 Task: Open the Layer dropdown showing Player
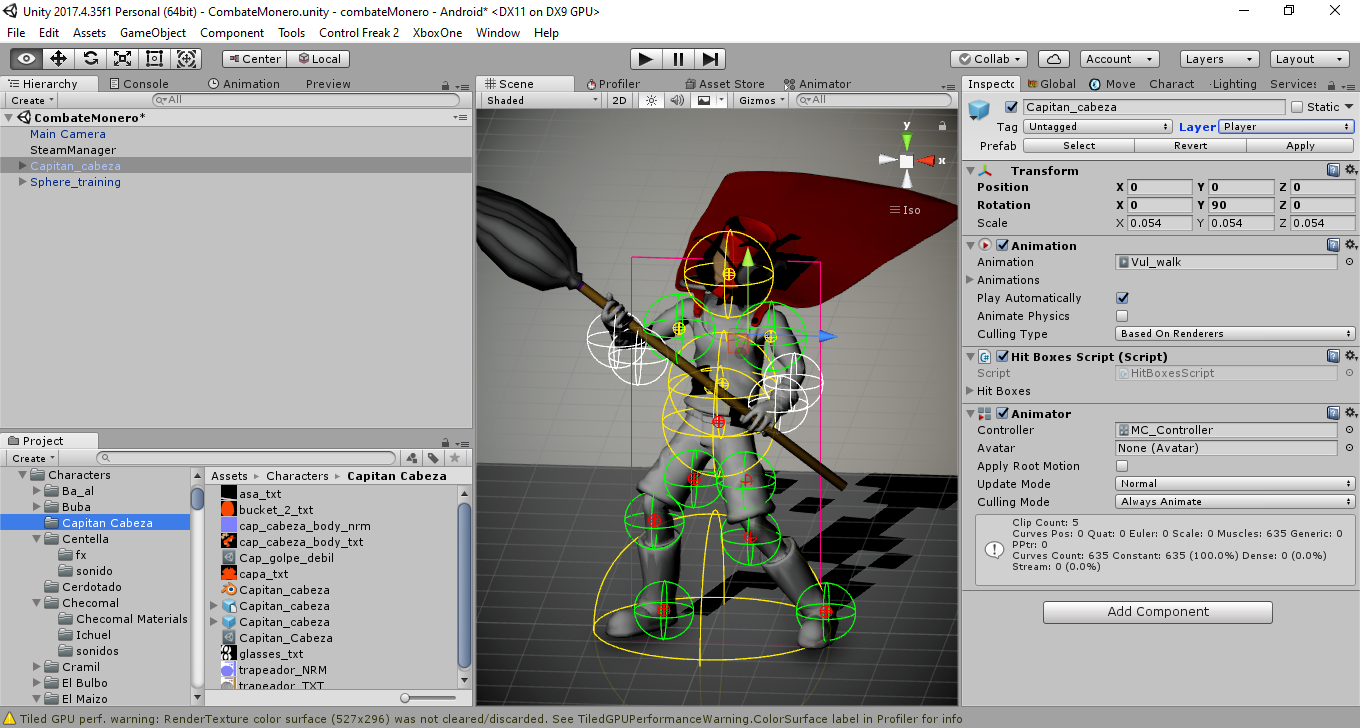point(1286,127)
